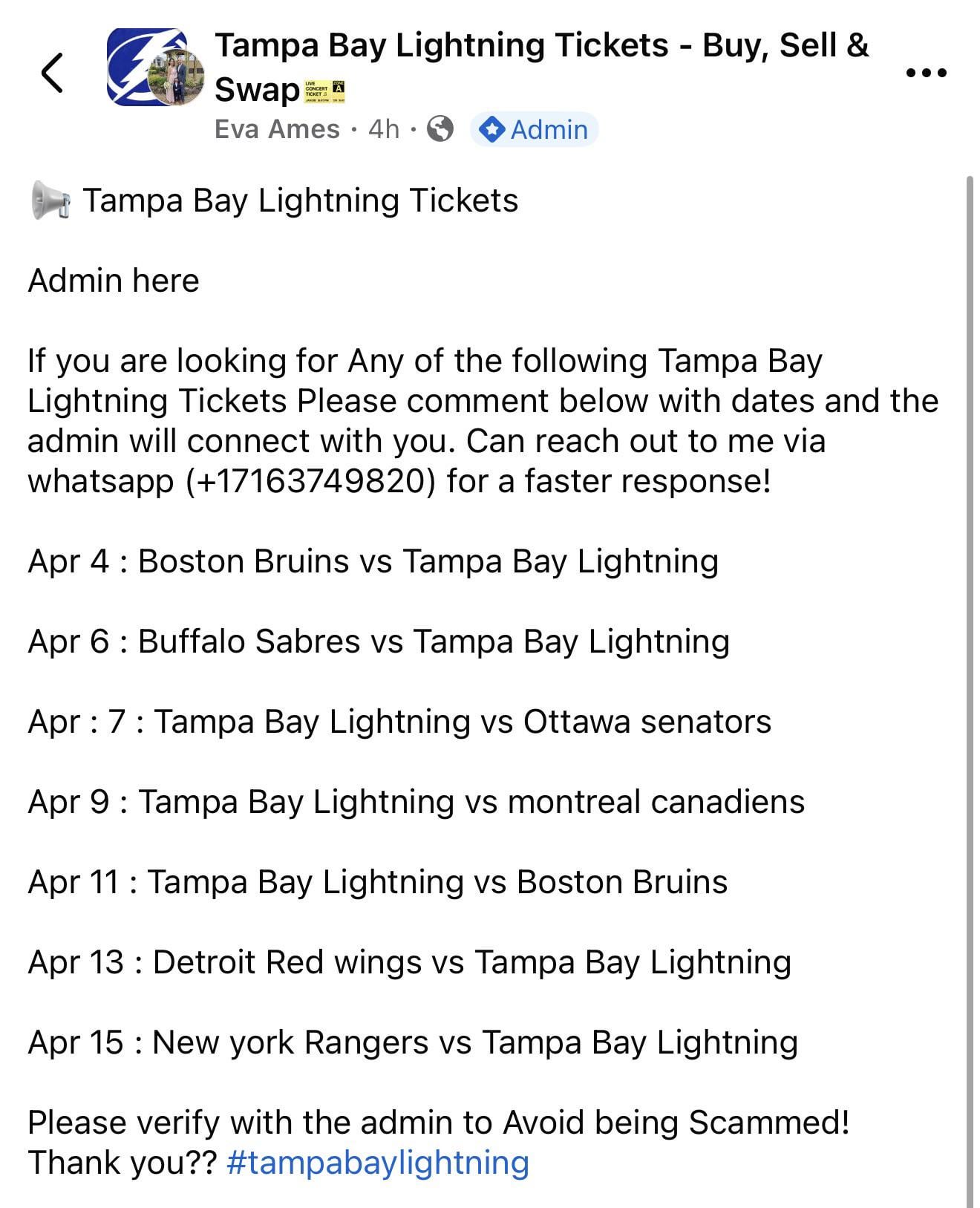Click the Apr 9 Montreal Canadiens line
This screenshot has height=1208, width=980.
coord(416,802)
